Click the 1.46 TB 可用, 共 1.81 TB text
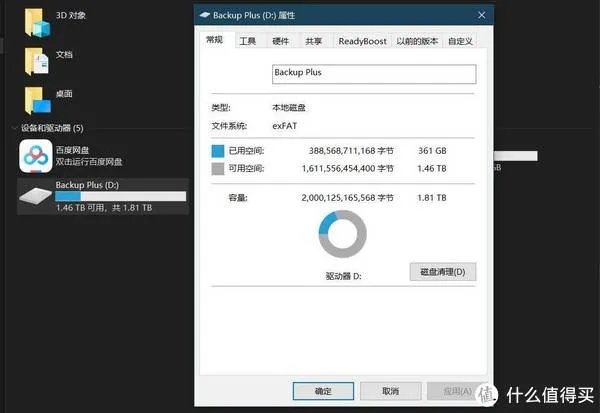Viewport: 600px width, 413px height. tap(104, 207)
